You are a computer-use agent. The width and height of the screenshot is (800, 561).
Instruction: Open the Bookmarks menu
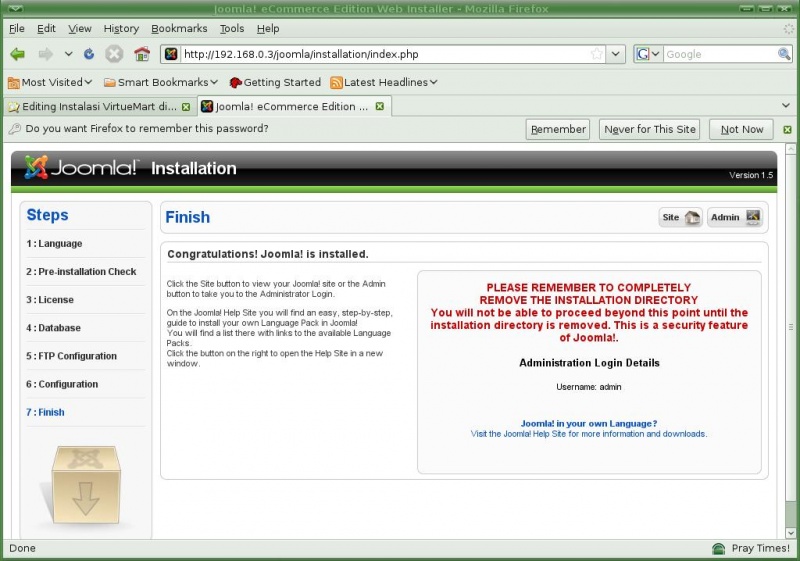(x=178, y=29)
